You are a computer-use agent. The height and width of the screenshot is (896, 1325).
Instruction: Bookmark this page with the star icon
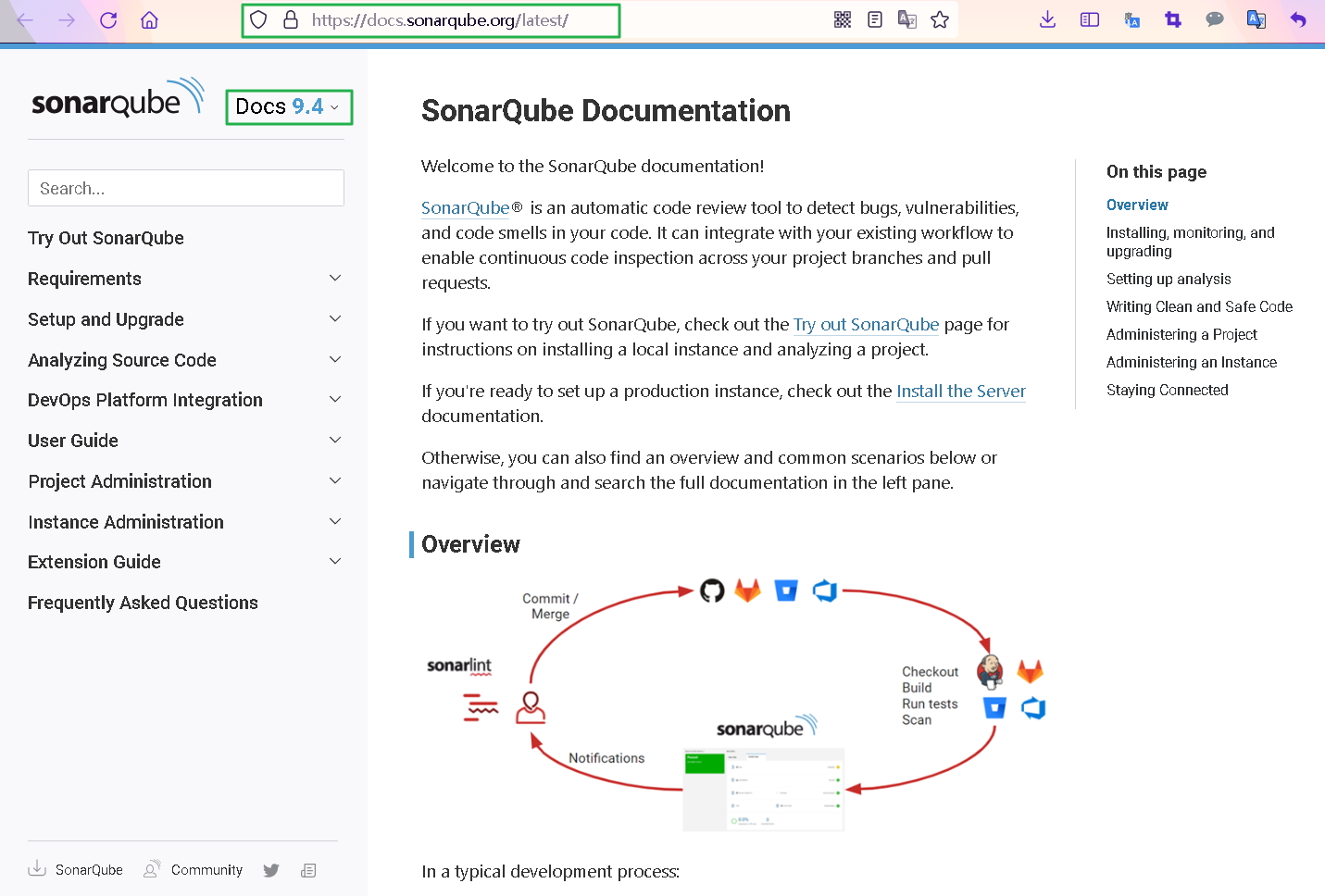(x=940, y=19)
